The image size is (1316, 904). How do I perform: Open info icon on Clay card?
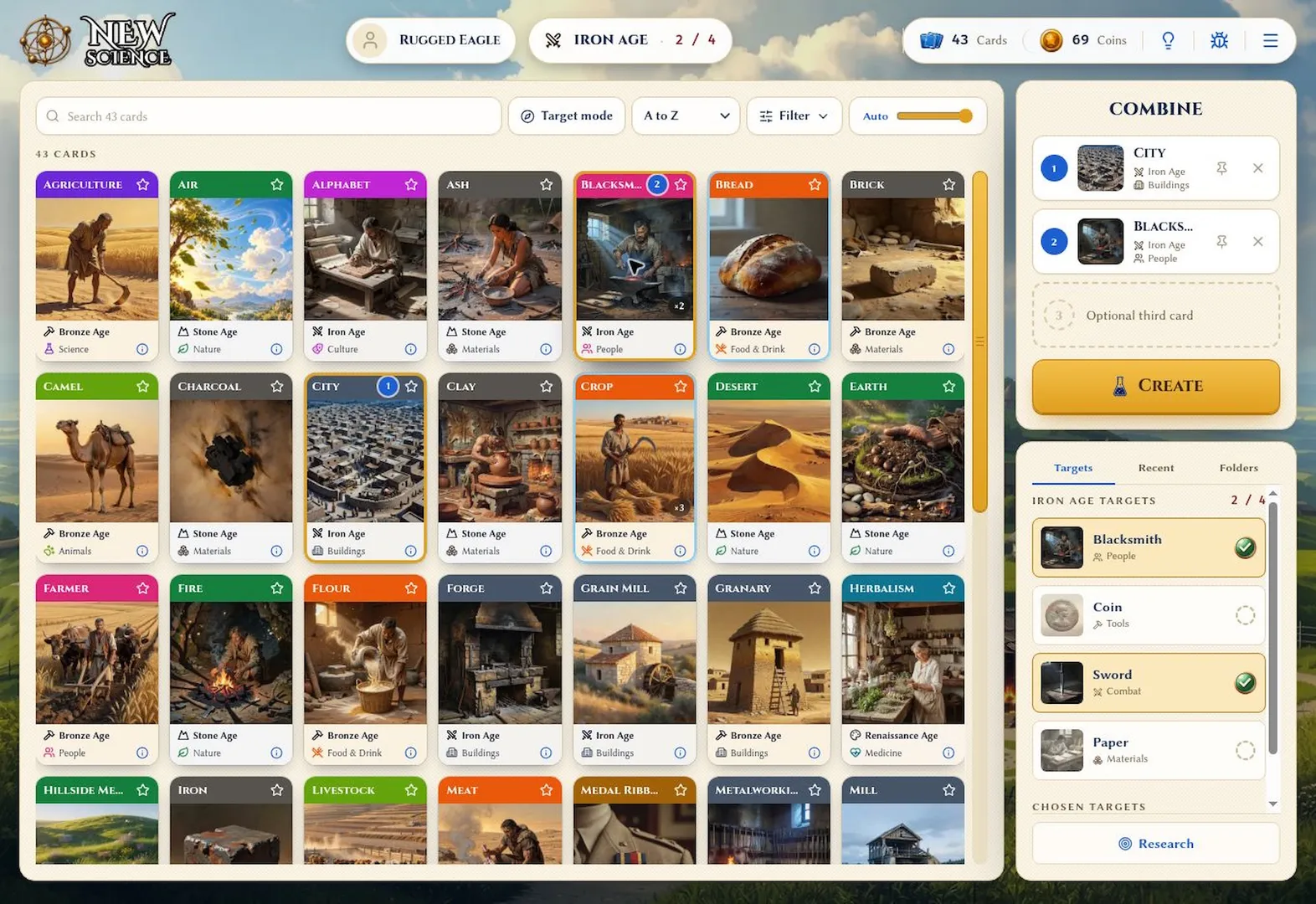[x=546, y=551]
